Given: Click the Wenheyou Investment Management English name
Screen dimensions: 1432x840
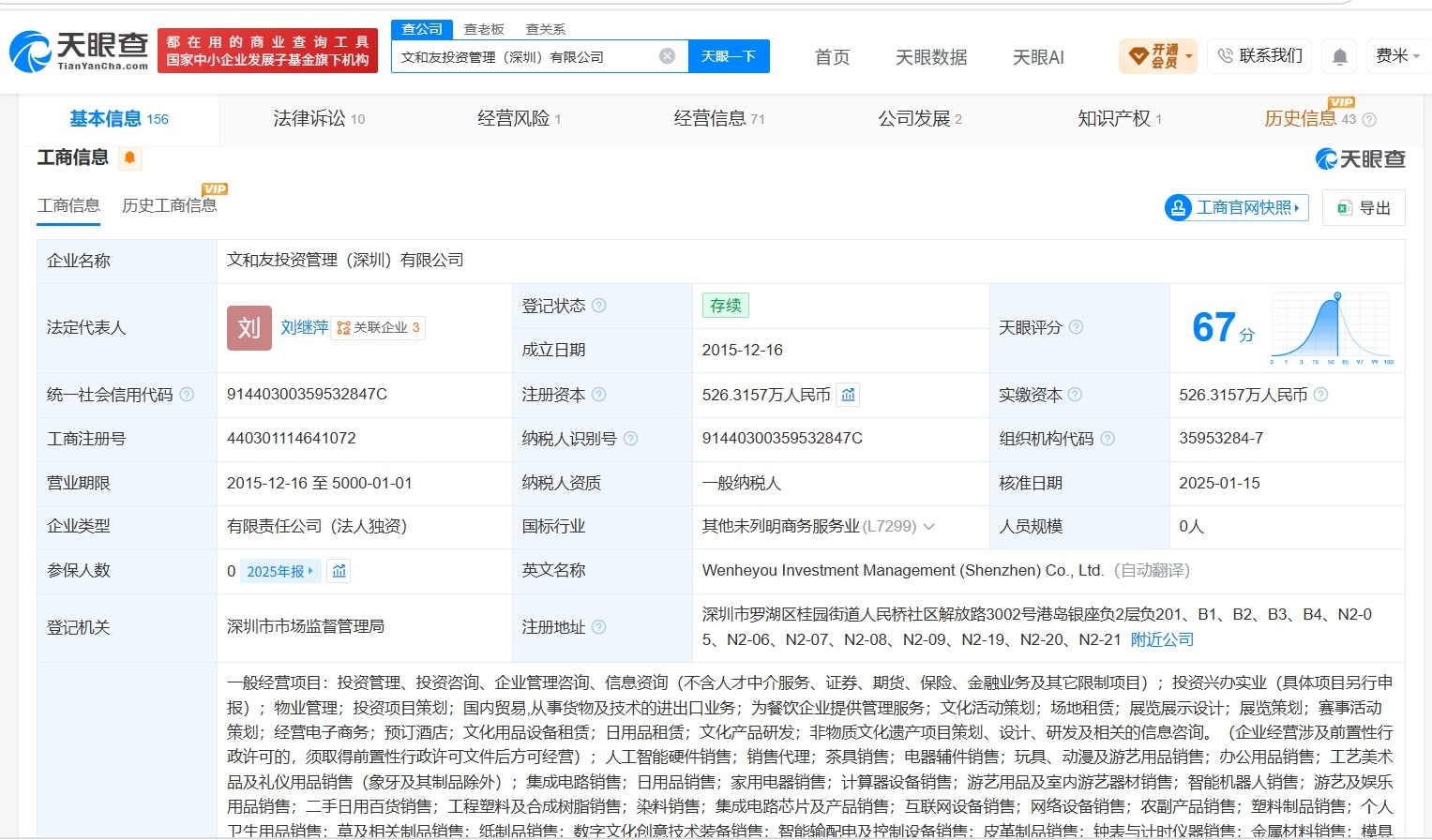Looking at the screenshot, I should pos(902,570).
